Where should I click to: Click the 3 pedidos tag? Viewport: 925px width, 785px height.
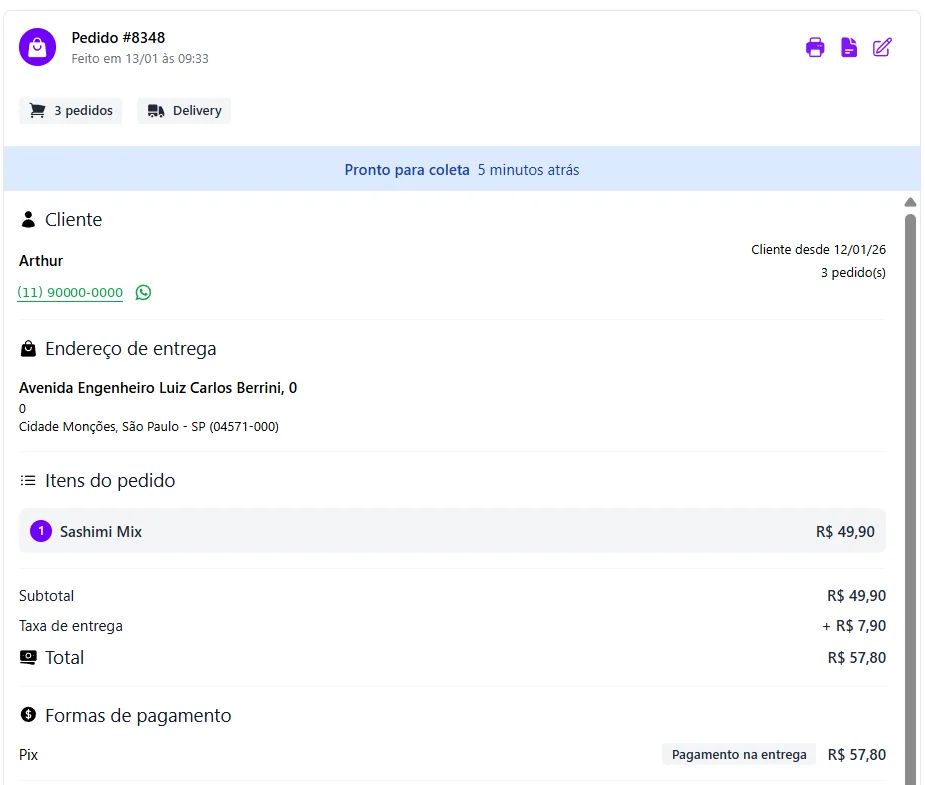[x=70, y=110]
